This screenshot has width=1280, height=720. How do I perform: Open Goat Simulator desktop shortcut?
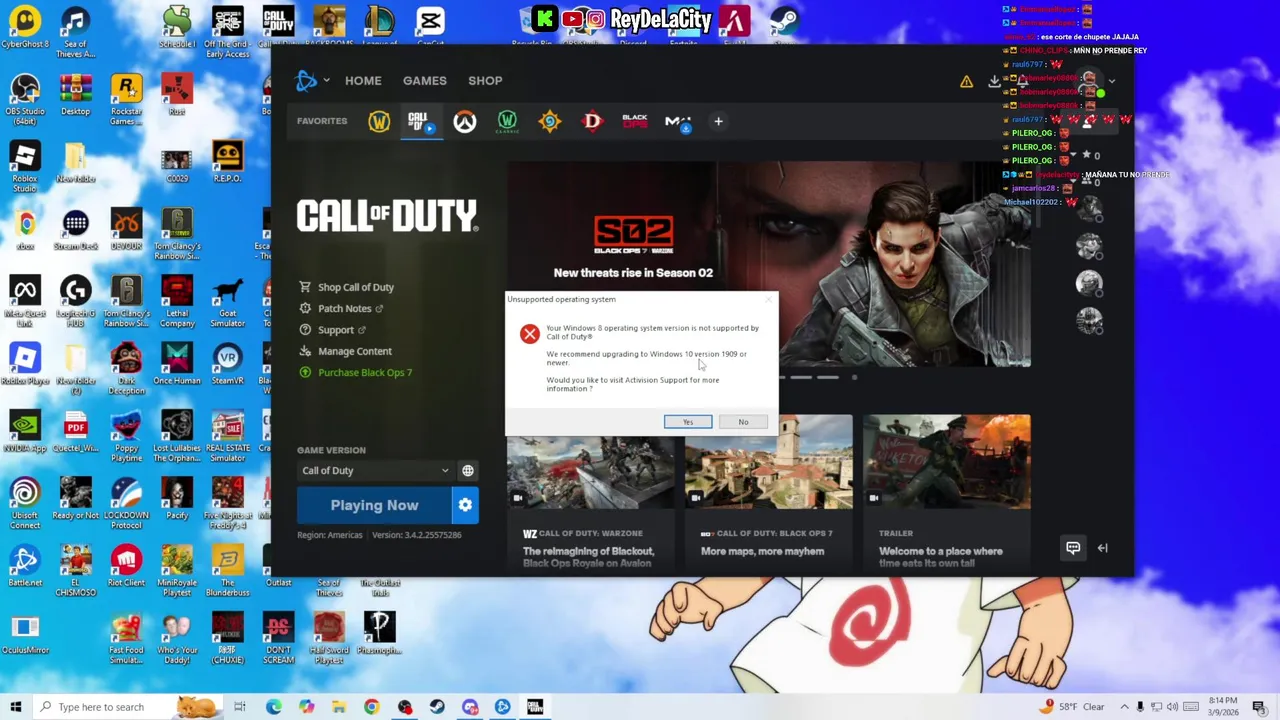227,302
